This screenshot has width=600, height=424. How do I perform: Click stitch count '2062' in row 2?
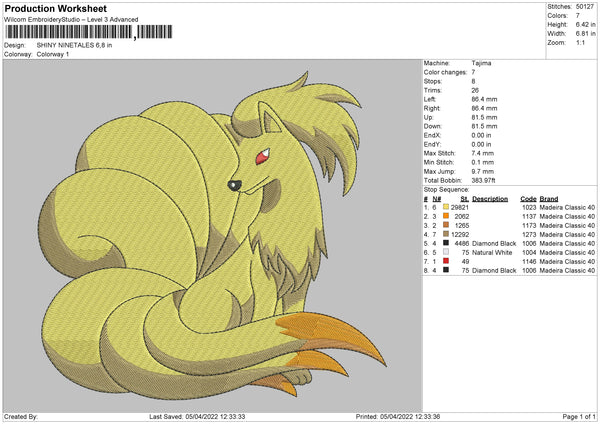461,217
